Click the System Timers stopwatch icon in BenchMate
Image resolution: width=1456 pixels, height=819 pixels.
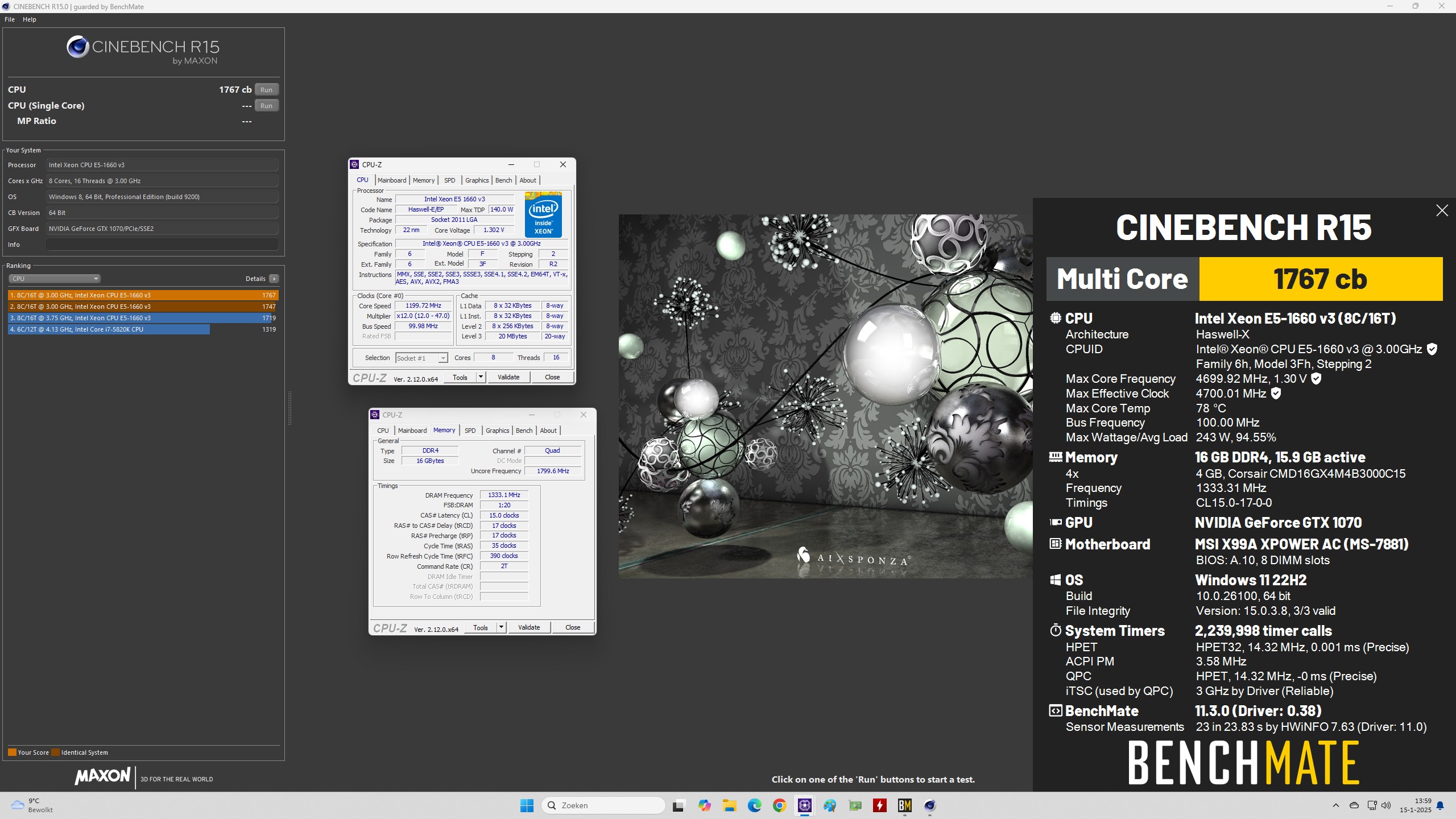[1056, 631]
